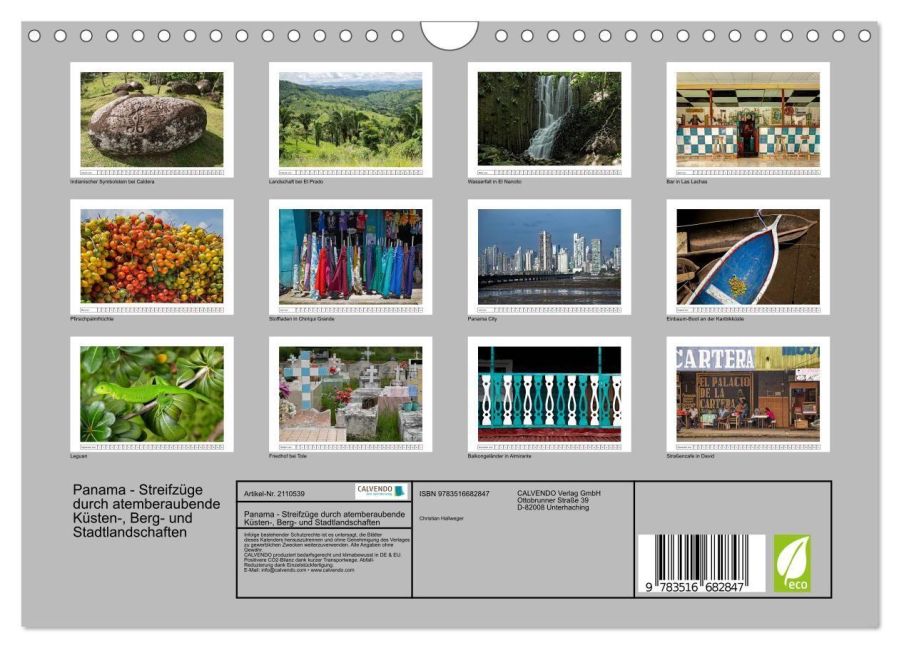The width and height of the screenshot is (899, 648).
Task: Click the small author name under the ISBN
Action: [x=441, y=518]
